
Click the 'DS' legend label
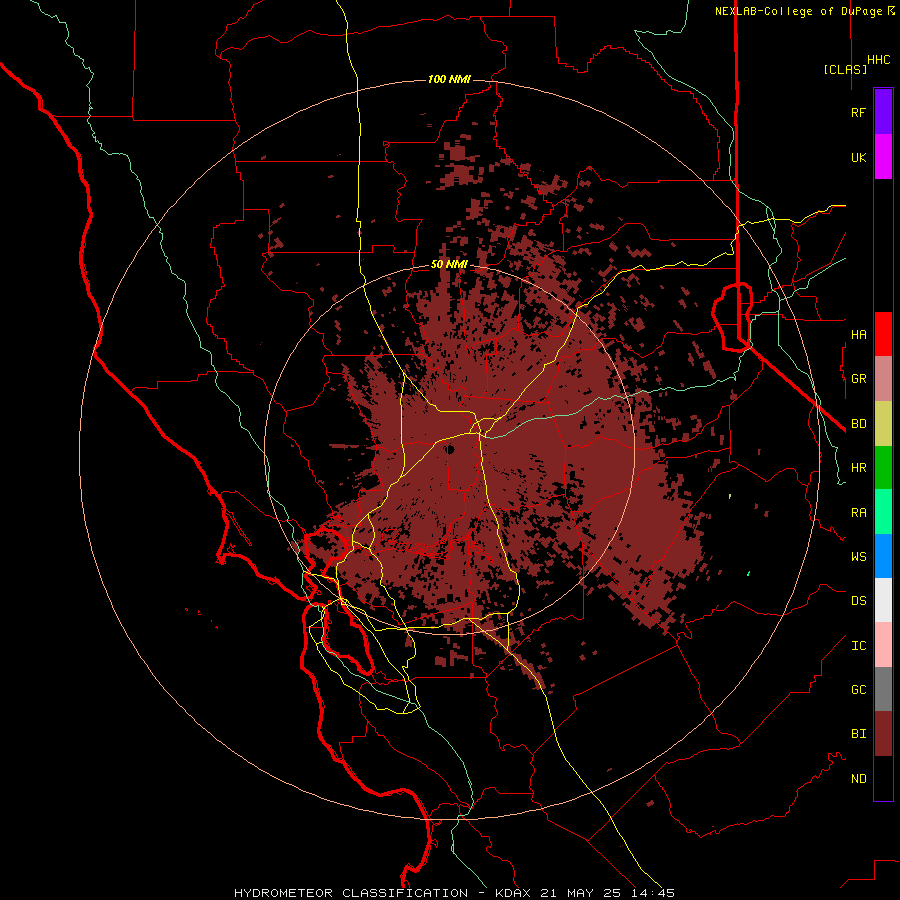[x=858, y=601]
